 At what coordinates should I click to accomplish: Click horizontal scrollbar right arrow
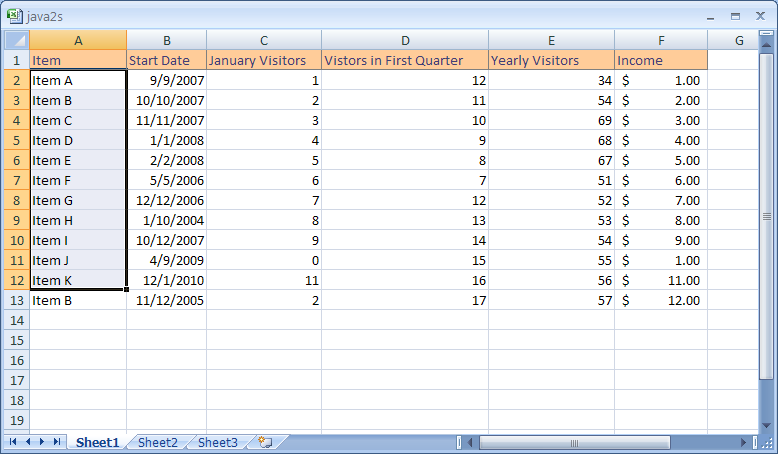(x=743, y=442)
